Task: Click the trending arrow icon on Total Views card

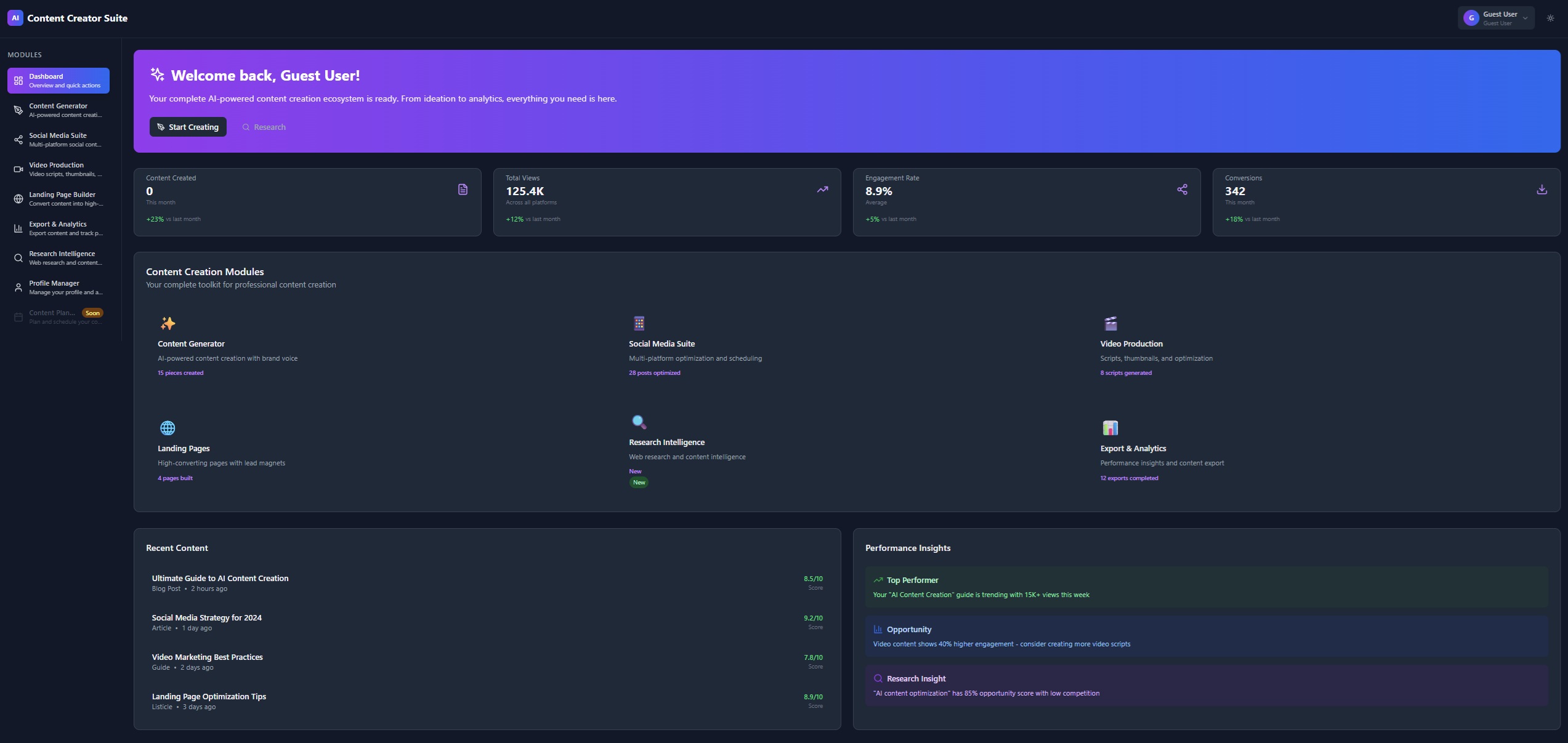Action: 822,190
